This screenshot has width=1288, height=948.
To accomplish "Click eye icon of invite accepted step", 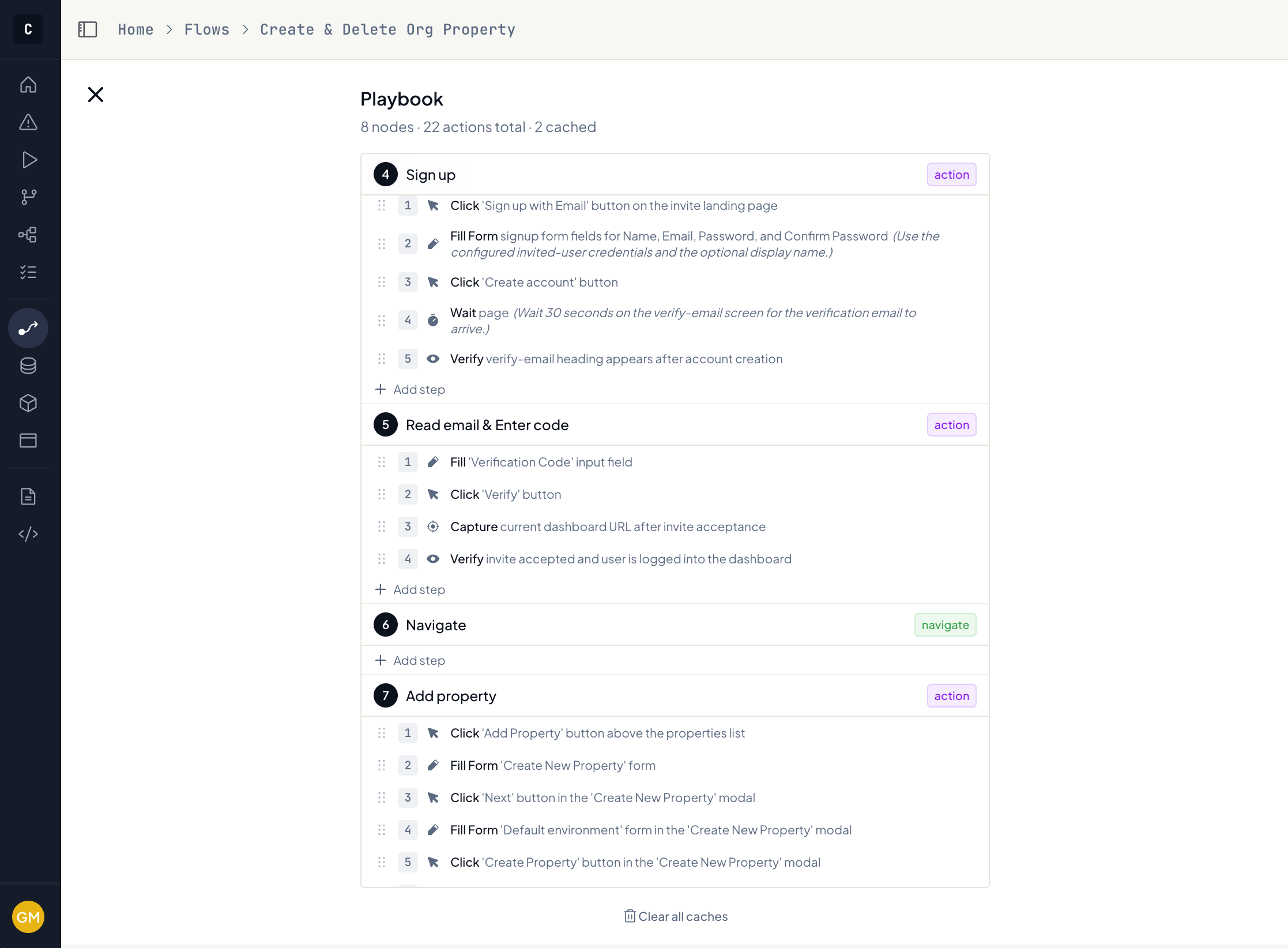I will click(x=433, y=559).
